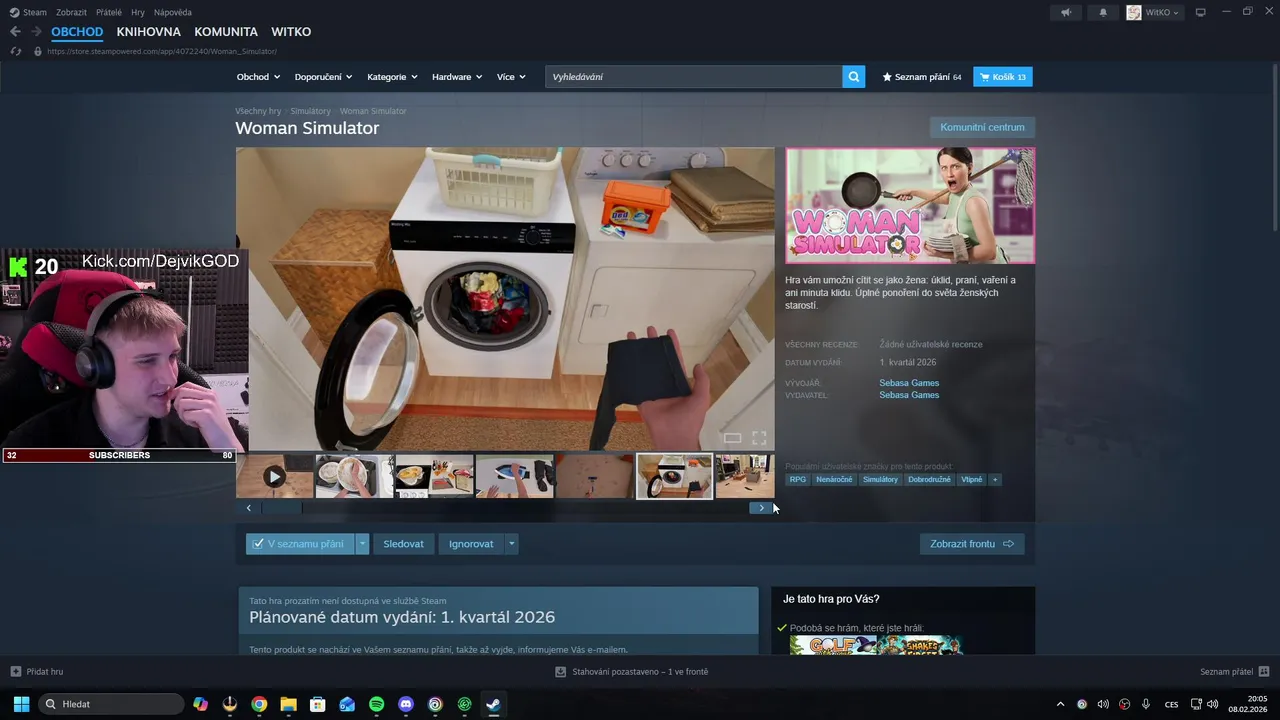This screenshot has height=720, width=1280.
Task: Click the thumbnail strip scrollbar handle
Action: click(x=281, y=508)
